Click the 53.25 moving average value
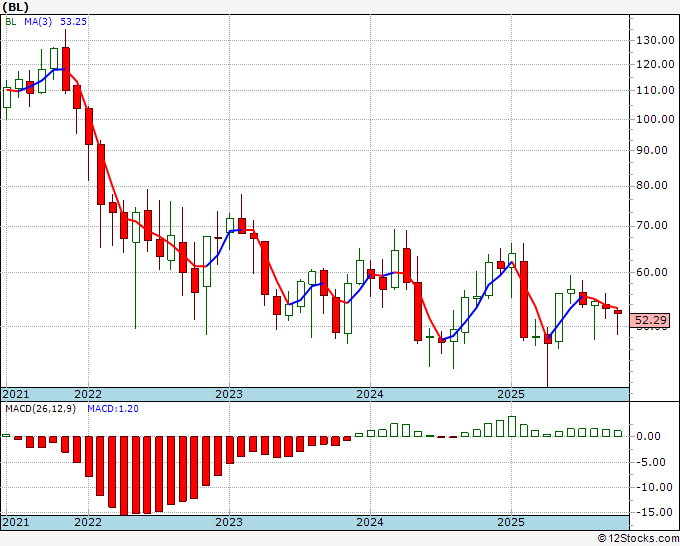Image resolution: width=680 pixels, height=546 pixels. click(73, 22)
